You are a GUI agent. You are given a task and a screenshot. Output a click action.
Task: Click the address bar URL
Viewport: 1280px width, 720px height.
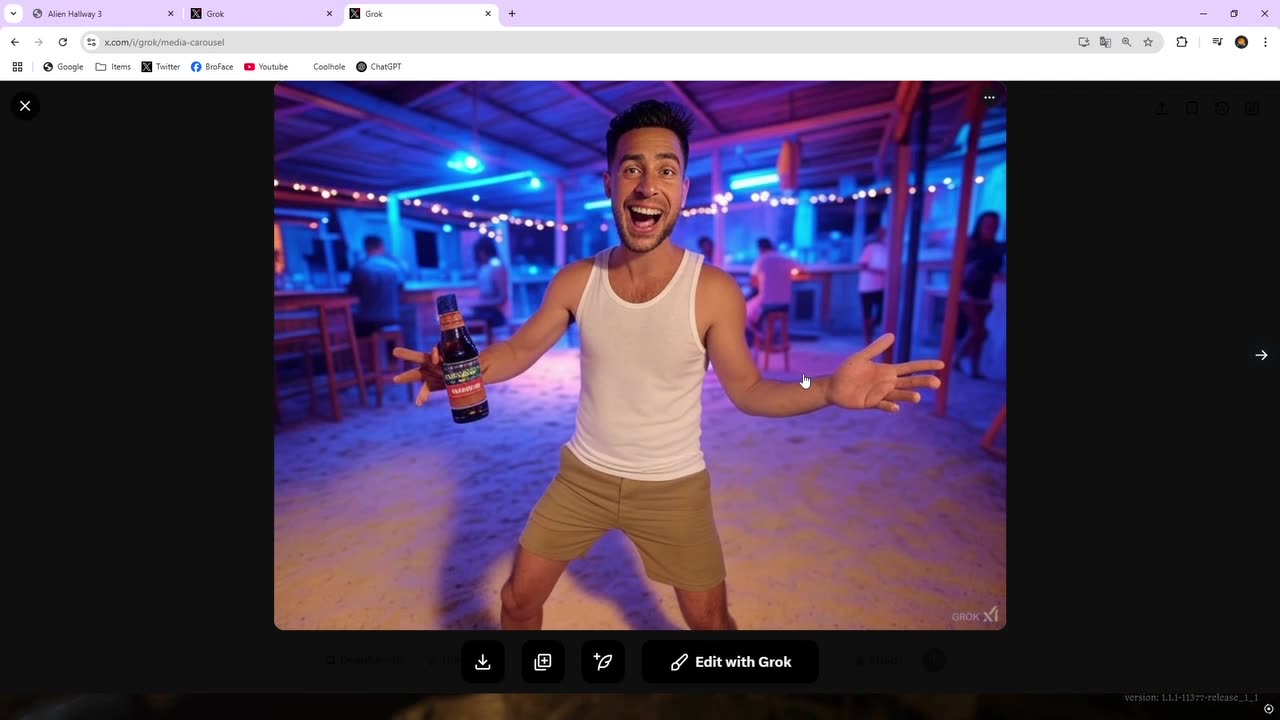[x=164, y=42]
